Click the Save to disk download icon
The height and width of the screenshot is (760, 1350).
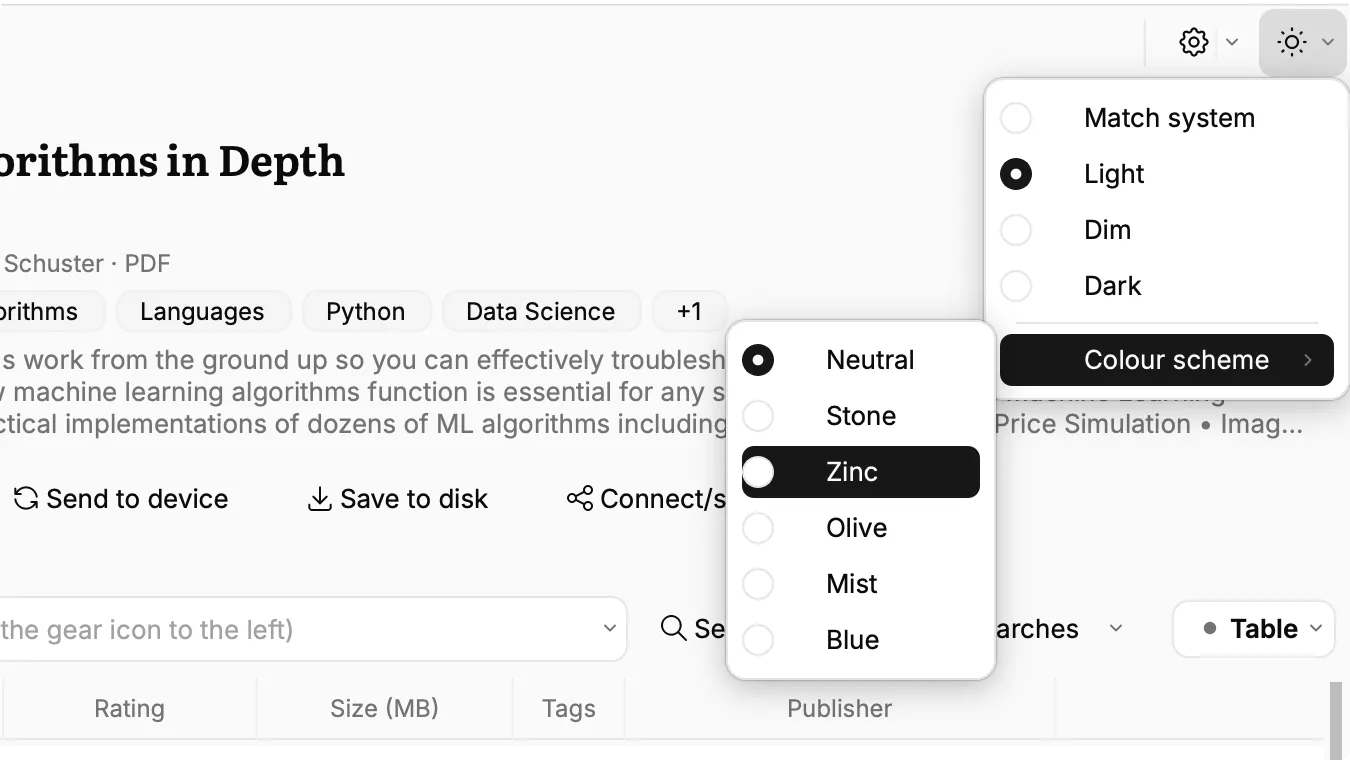pyautogui.click(x=319, y=498)
